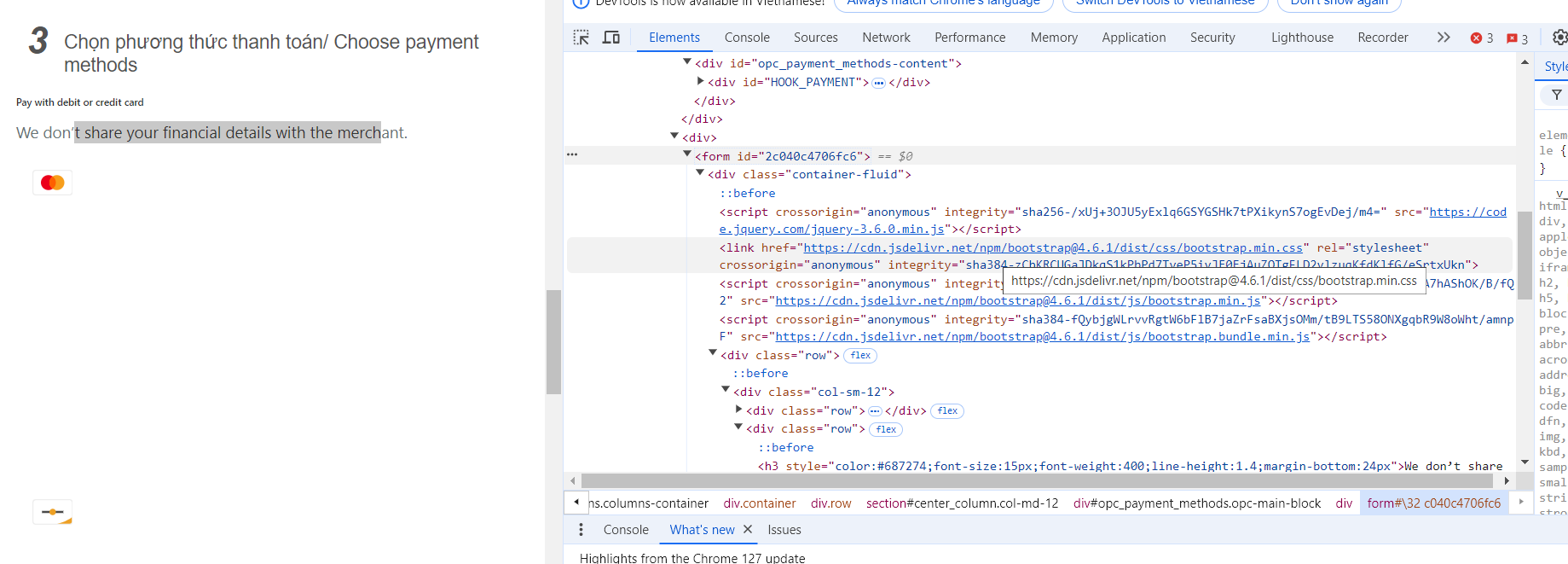The width and height of the screenshot is (1568, 564).
Task: Open the Styles pane tab
Action: 1556,67
